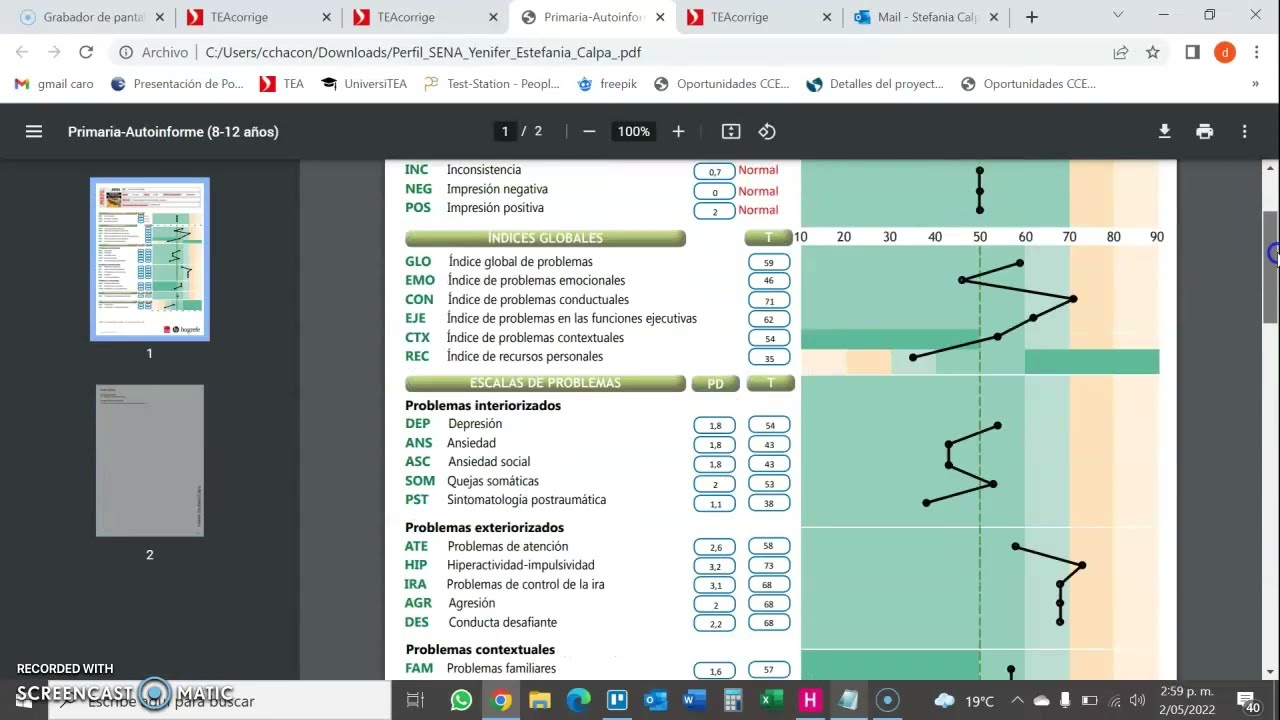Download the PDF file
This screenshot has width=1280, height=720.
click(x=1164, y=131)
